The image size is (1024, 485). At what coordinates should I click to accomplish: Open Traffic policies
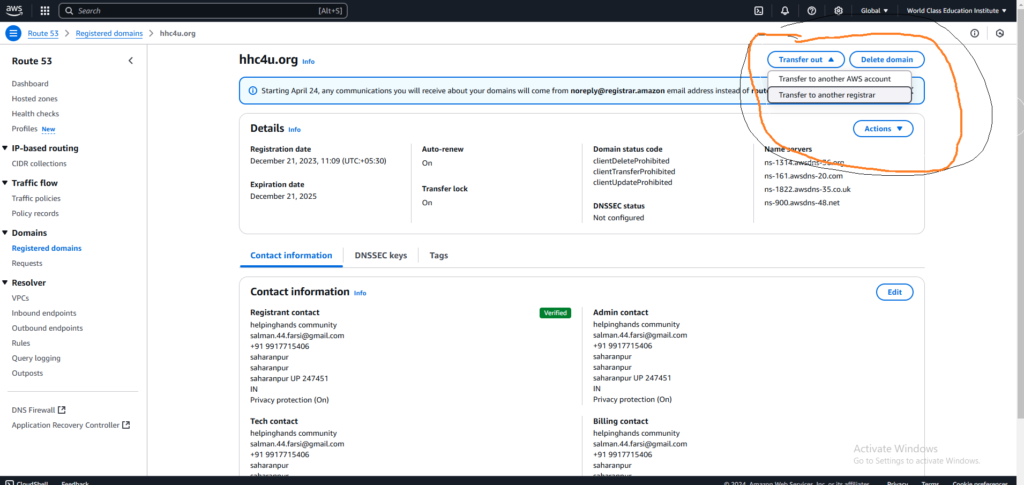pos(36,198)
